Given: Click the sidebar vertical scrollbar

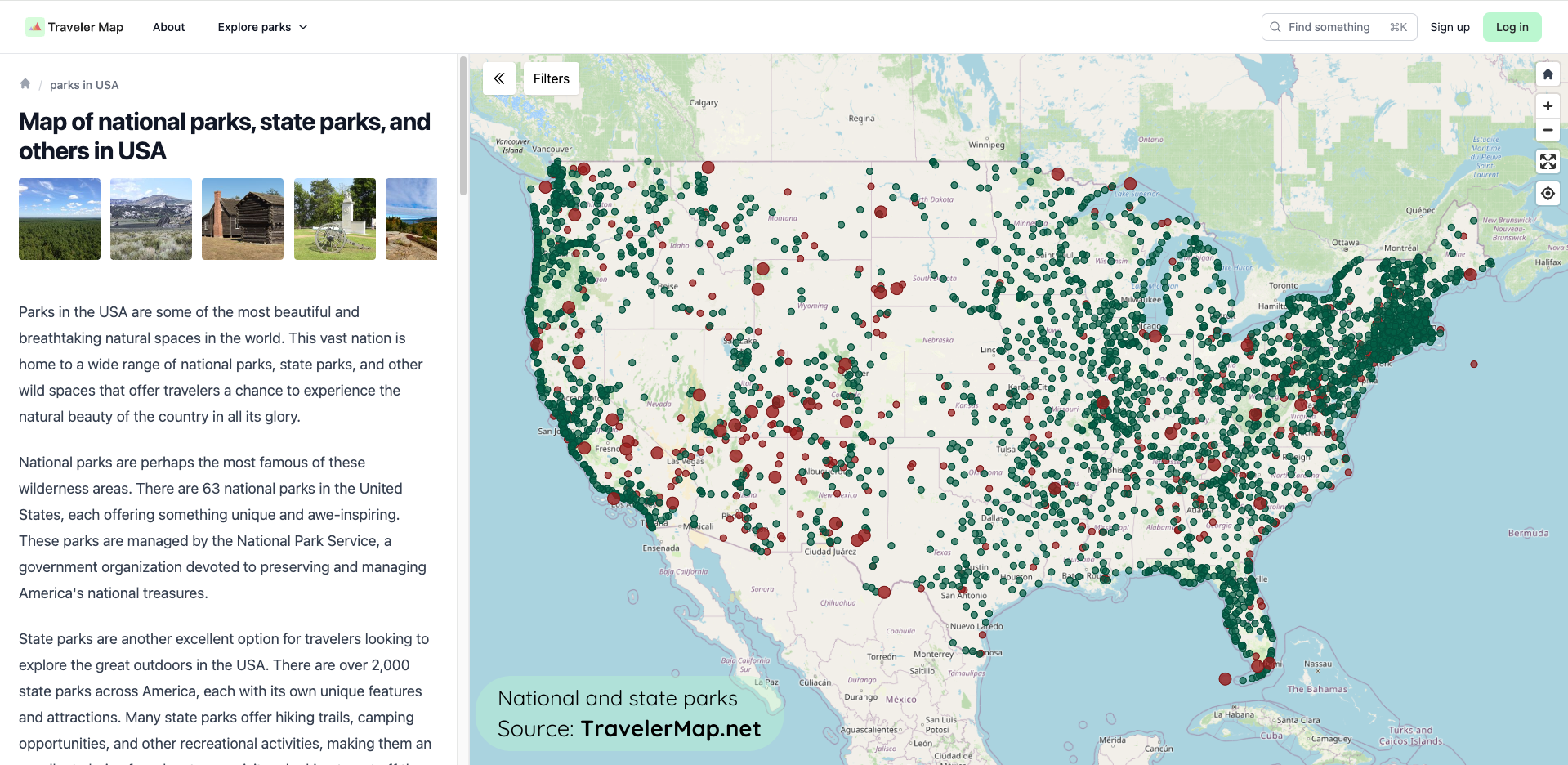Looking at the screenshot, I should coord(463,126).
